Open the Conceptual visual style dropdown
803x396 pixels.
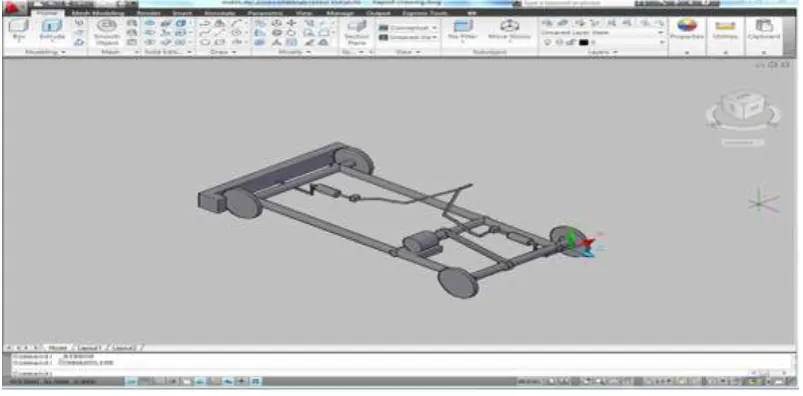[x=408, y=28]
